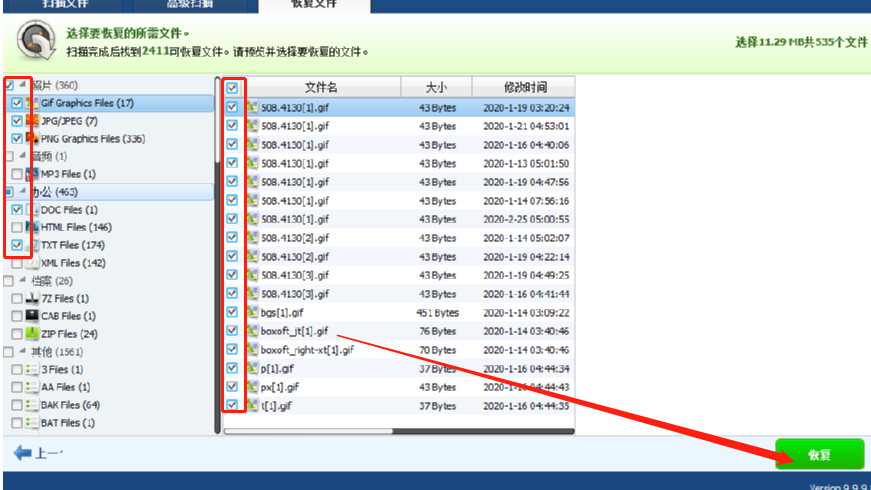The image size is (871, 490).
Task: Click the recovery logo icon in header
Action: [x=36, y=40]
